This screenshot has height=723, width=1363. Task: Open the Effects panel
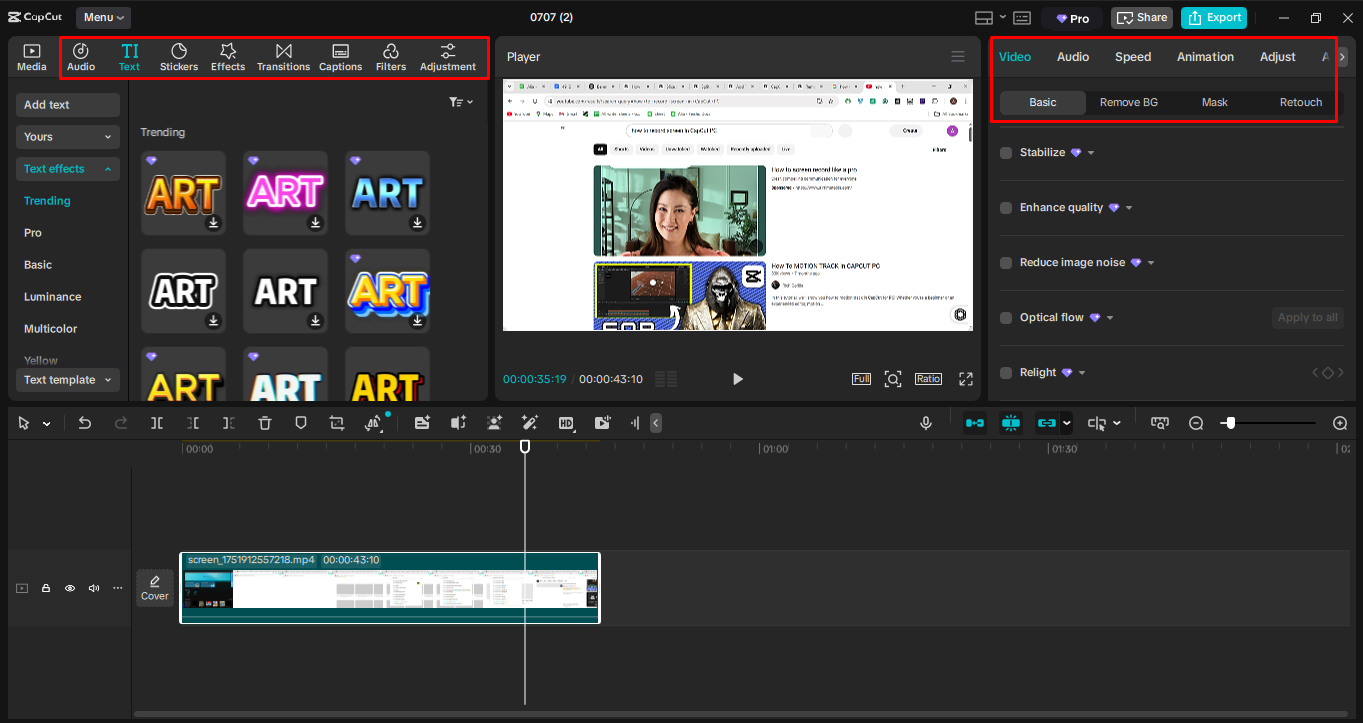(x=228, y=57)
